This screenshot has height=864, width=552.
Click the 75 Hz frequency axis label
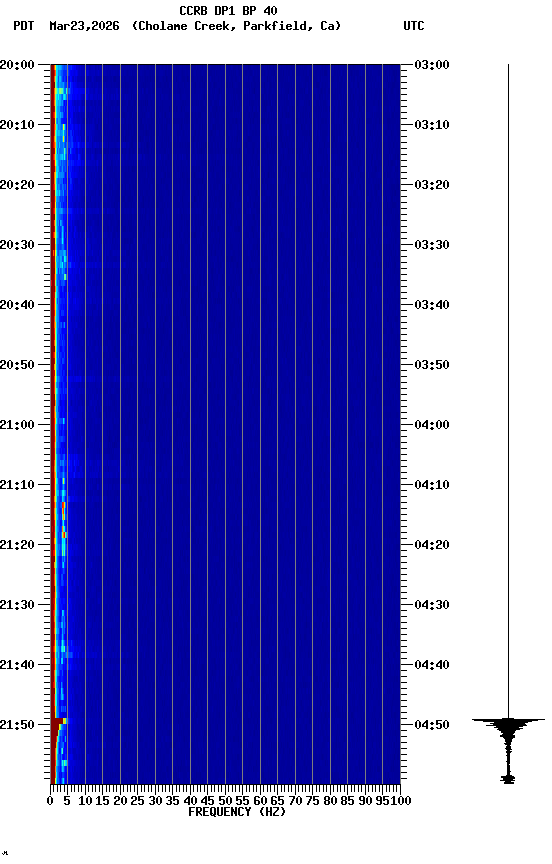(x=312, y=802)
